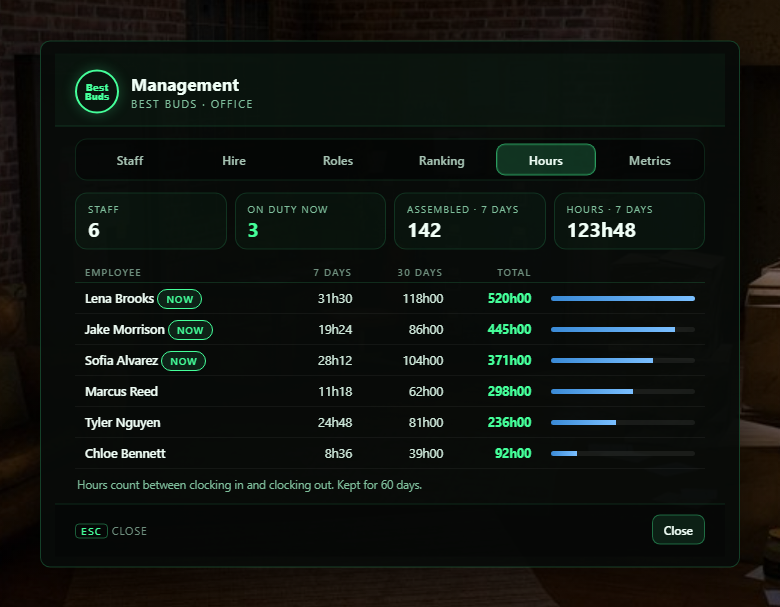Click the 371h00 total value
The height and width of the screenshot is (607, 780).
(x=509, y=360)
